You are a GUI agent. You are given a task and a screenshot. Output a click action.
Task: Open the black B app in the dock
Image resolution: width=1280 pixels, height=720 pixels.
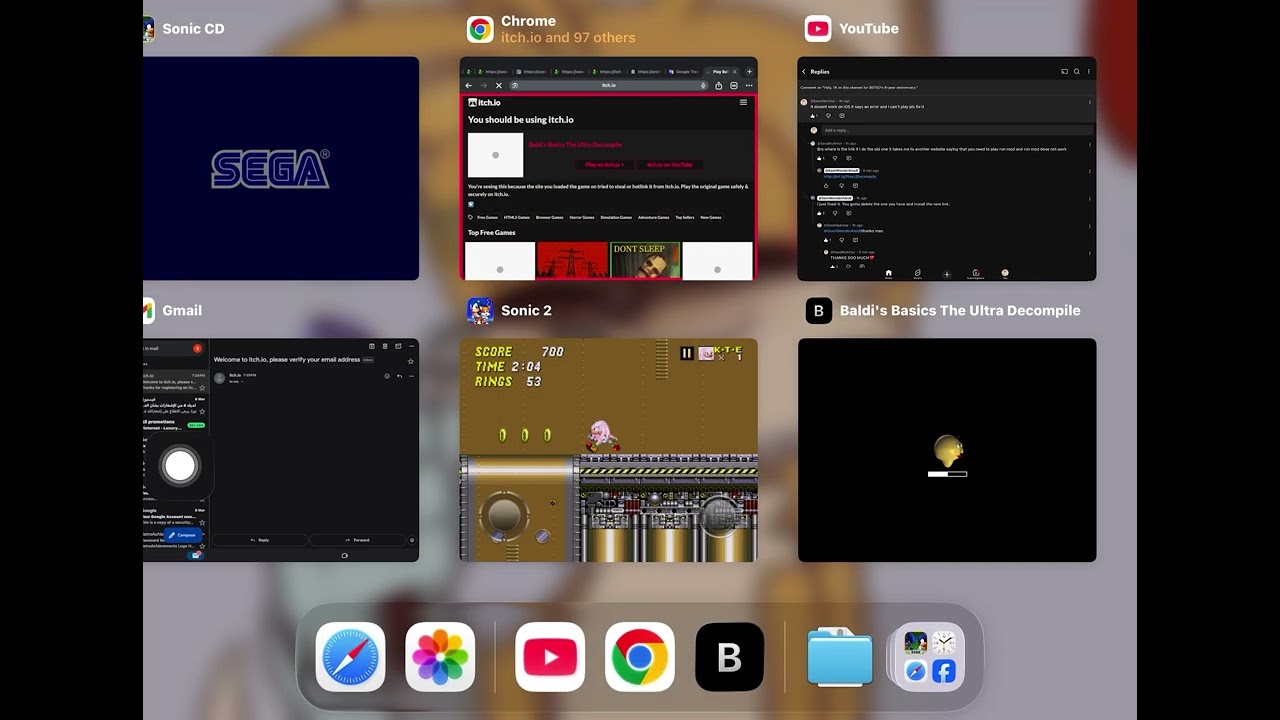[x=730, y=657]
